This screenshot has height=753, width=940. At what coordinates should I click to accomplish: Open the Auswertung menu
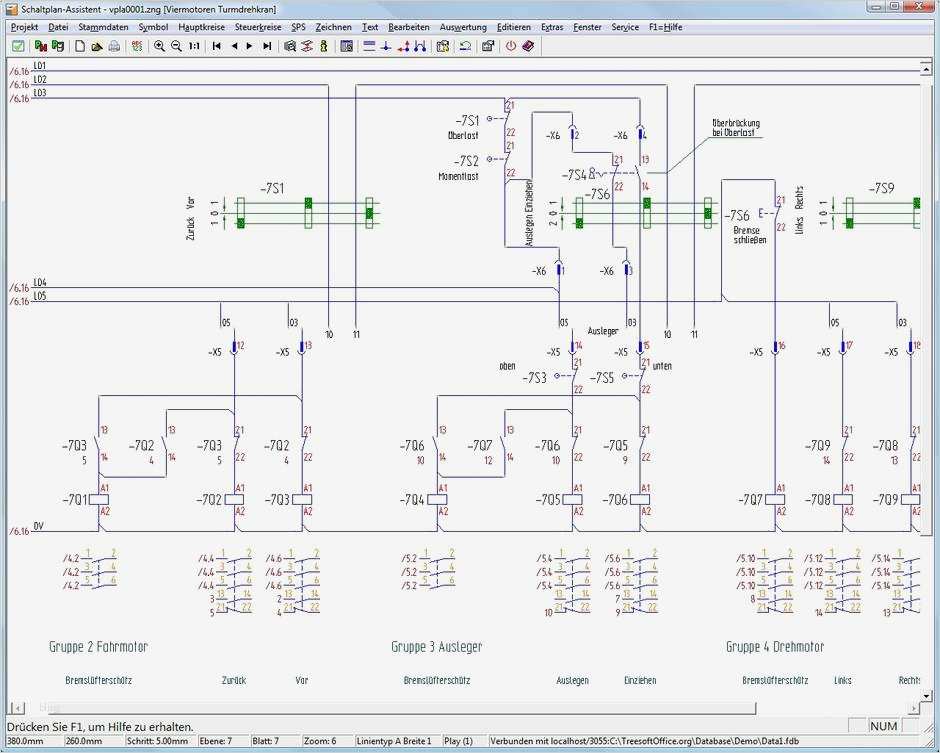[x=462, y=27]
